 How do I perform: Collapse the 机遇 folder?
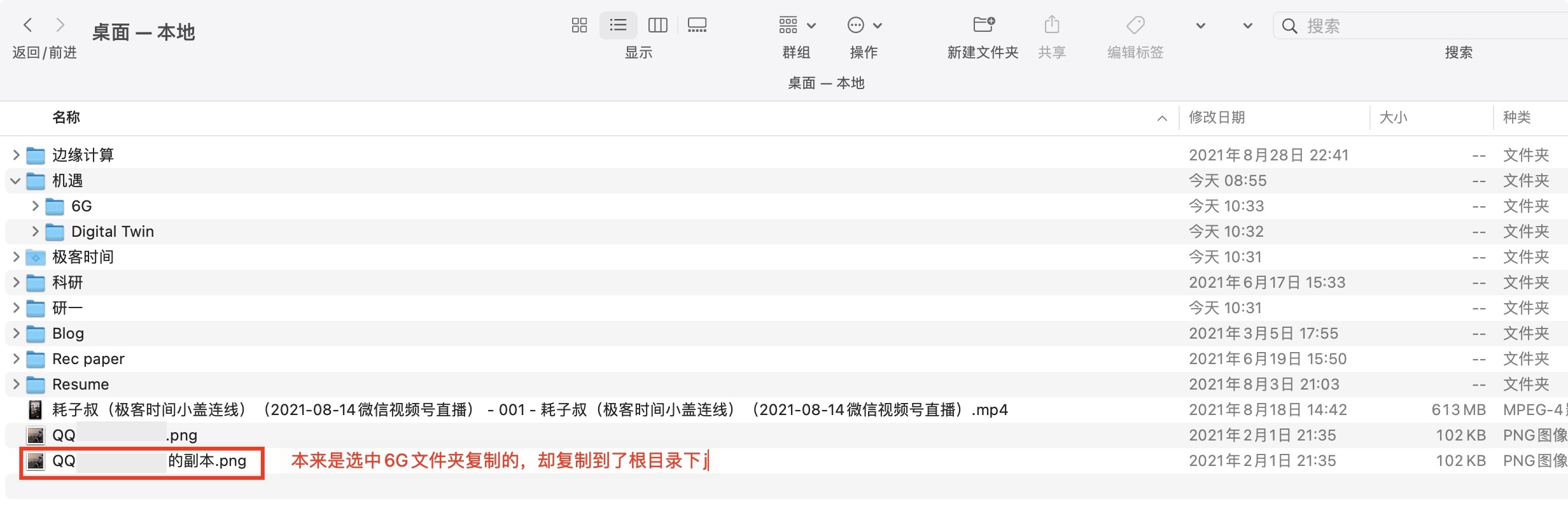16,181
